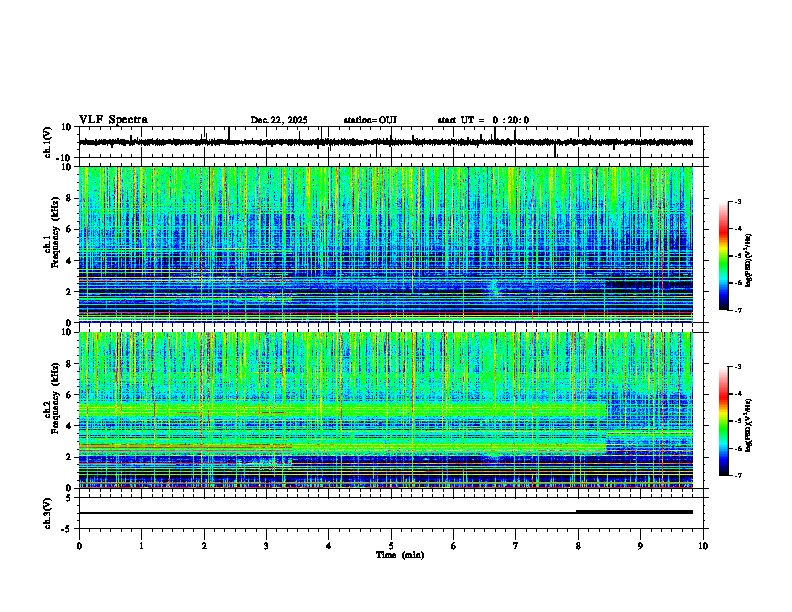Click the "6" kHz tick on ch.2 frequency axis

coord(69,395)
